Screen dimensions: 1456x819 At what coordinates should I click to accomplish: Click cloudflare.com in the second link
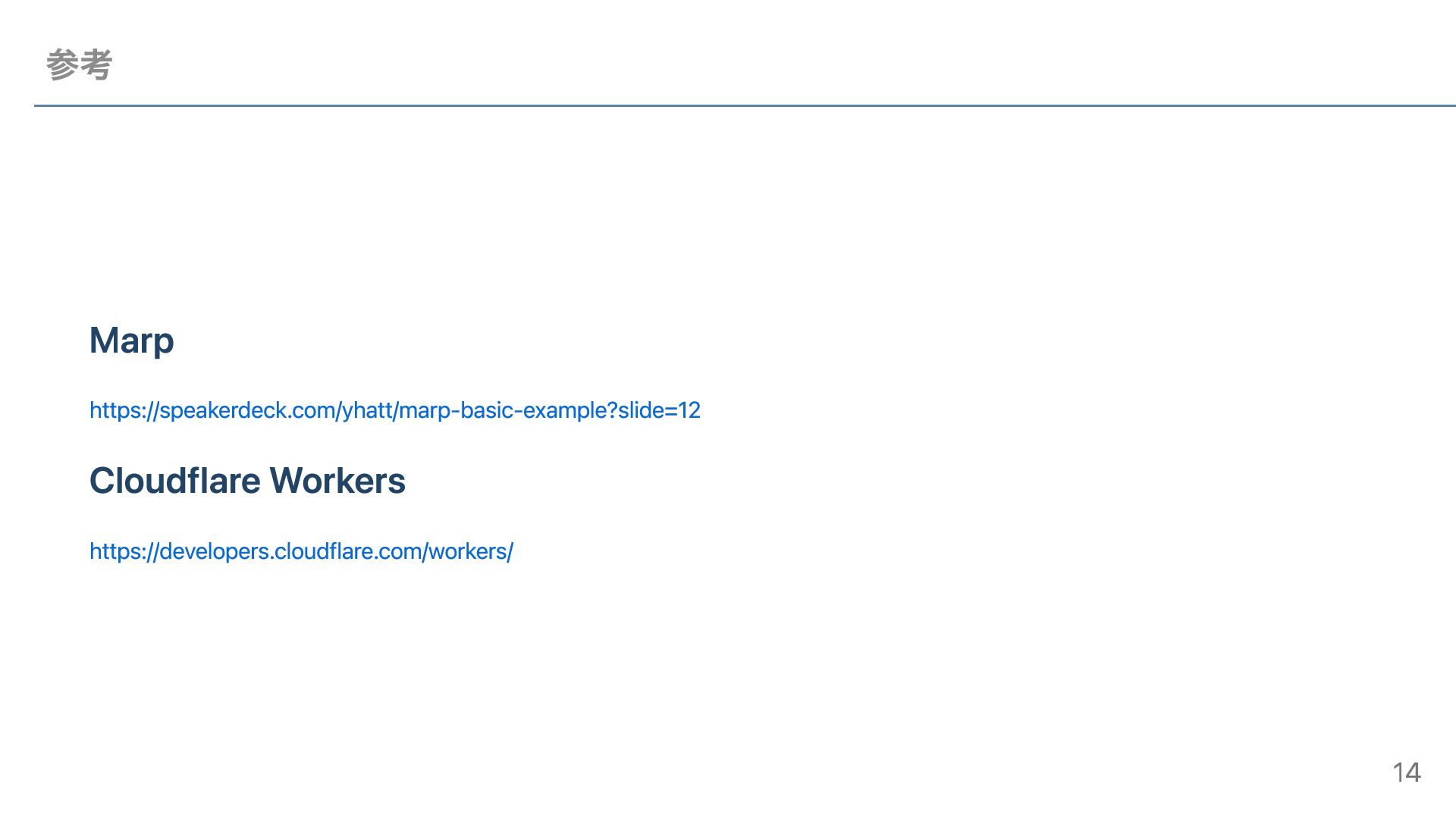[x=347, y=551]
